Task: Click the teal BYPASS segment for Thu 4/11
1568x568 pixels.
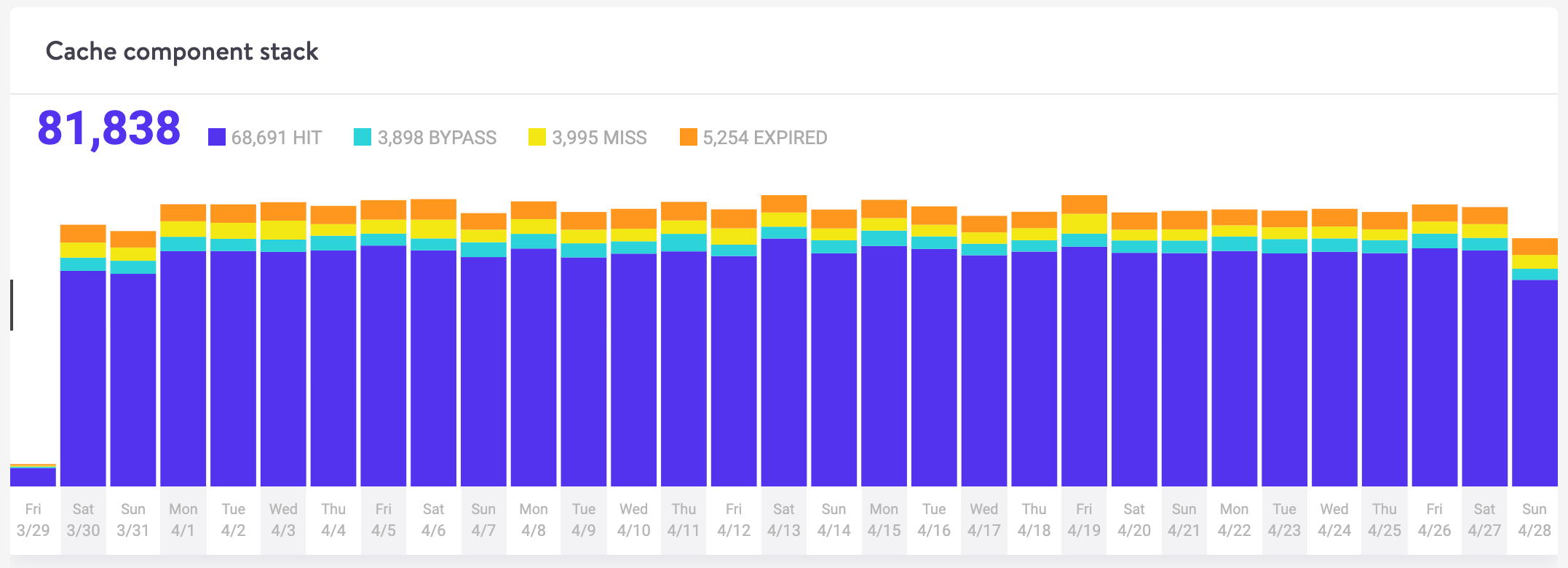Action: 684,242
